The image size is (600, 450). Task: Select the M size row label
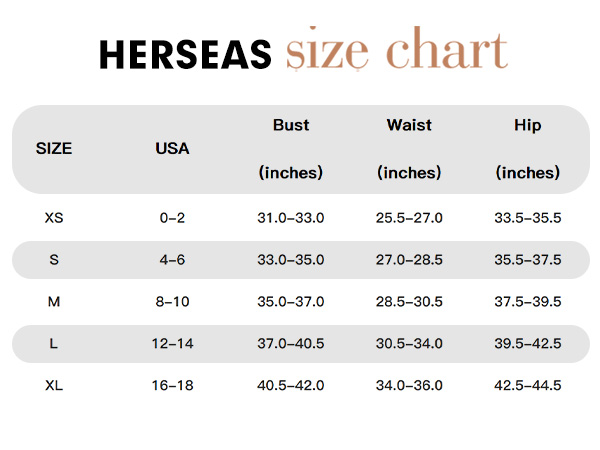coord(54,302)
